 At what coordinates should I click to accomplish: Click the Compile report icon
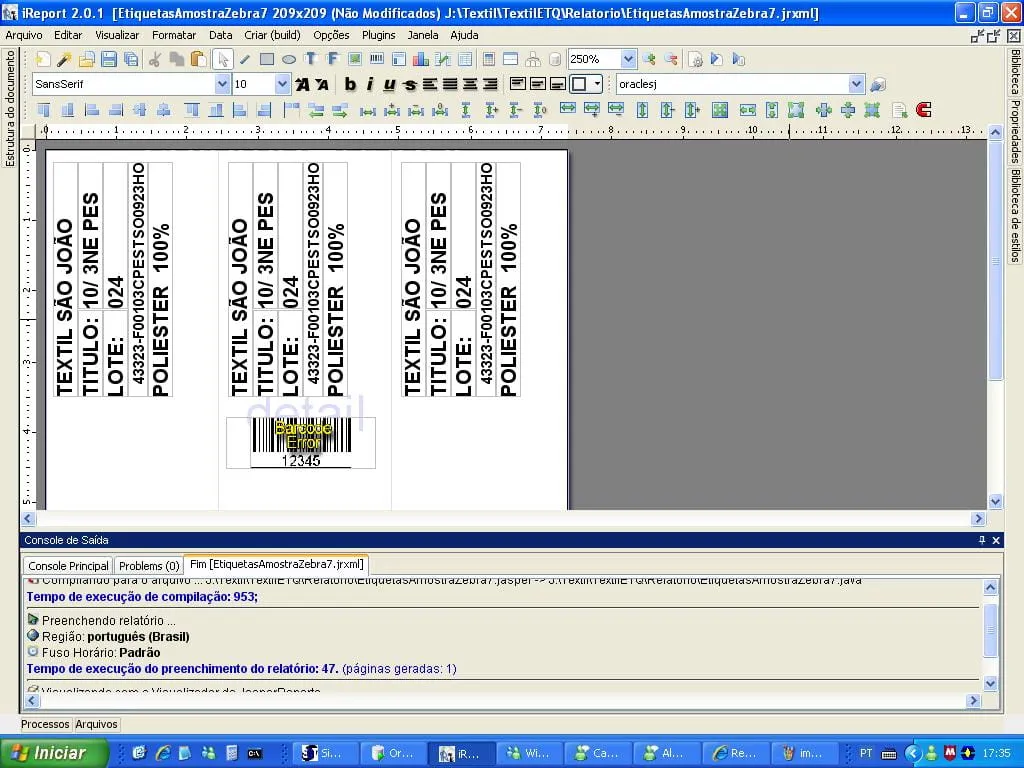(x=696, y=60)
